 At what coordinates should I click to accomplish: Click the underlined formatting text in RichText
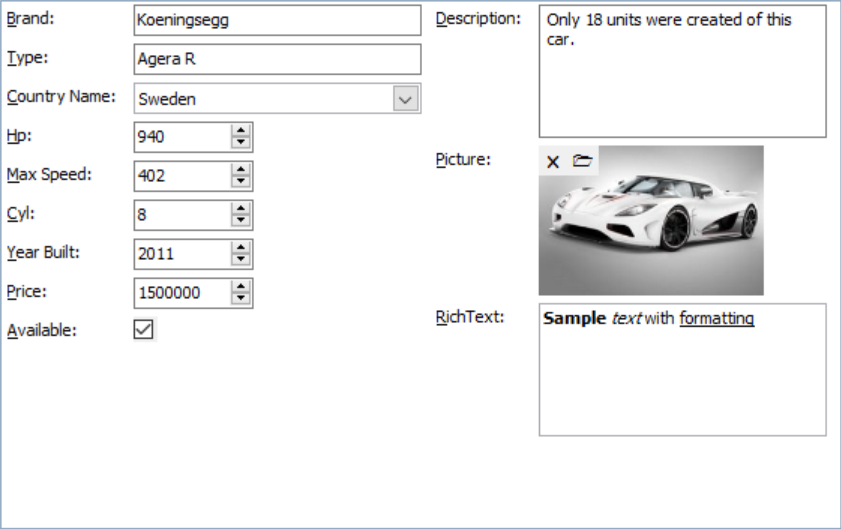click(x=716, y=319)
